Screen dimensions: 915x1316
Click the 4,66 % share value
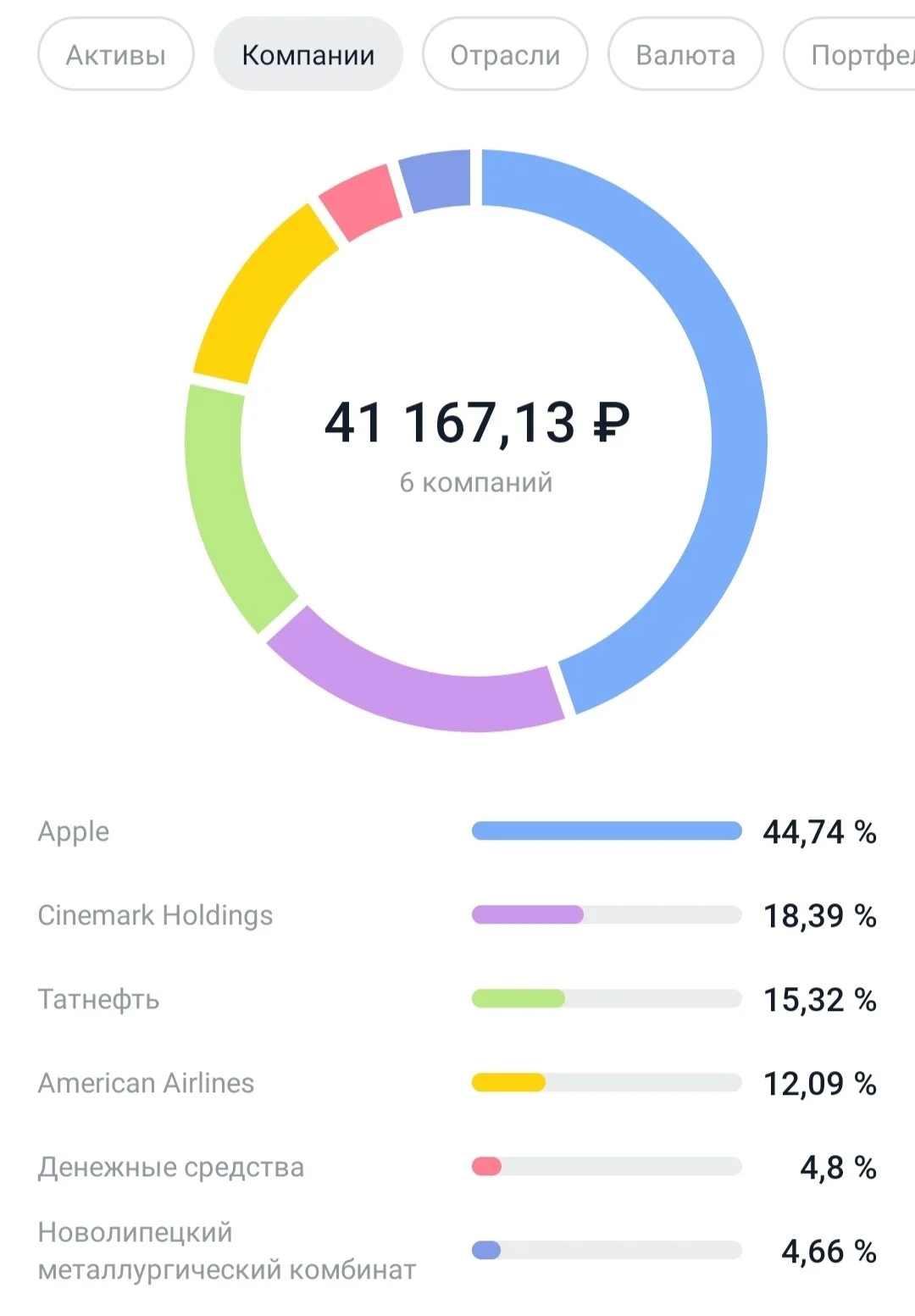point(829,1252)
